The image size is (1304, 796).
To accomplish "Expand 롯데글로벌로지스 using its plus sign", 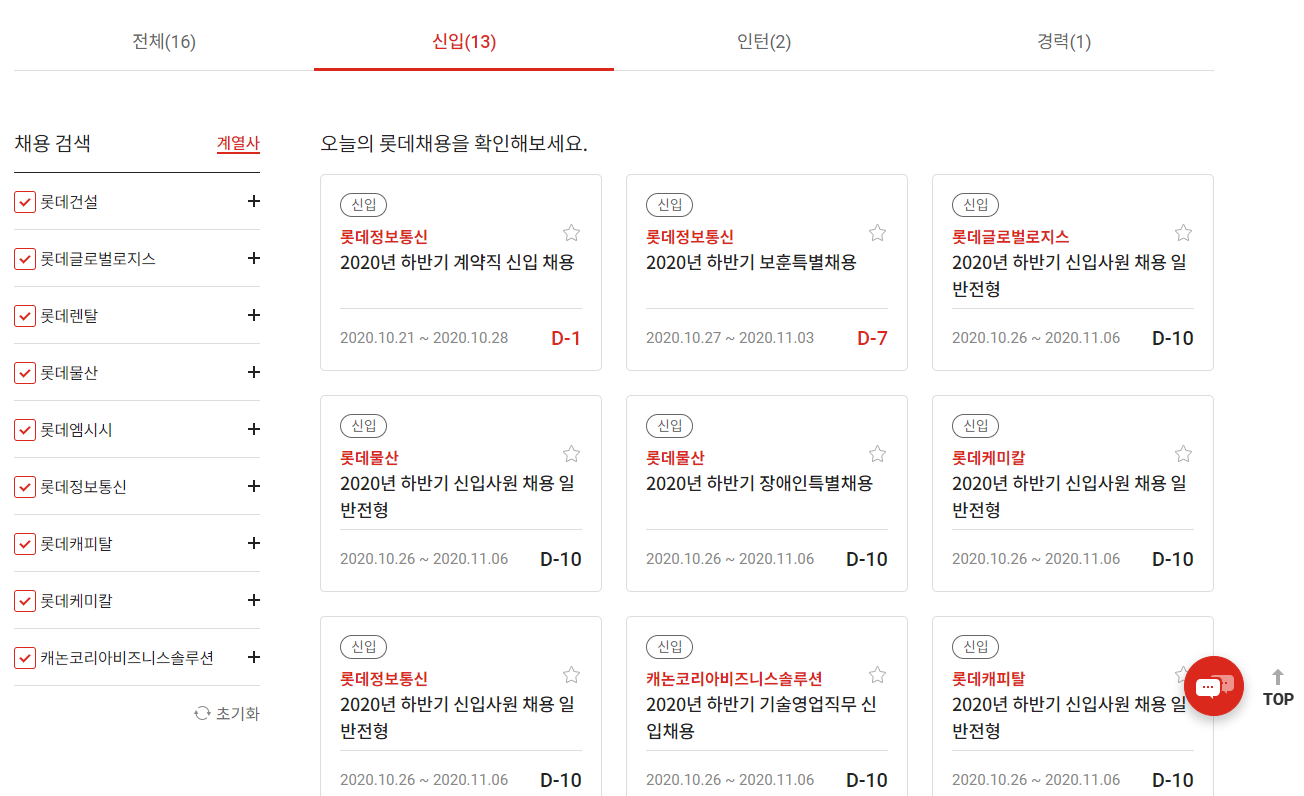I will (253, 258).
